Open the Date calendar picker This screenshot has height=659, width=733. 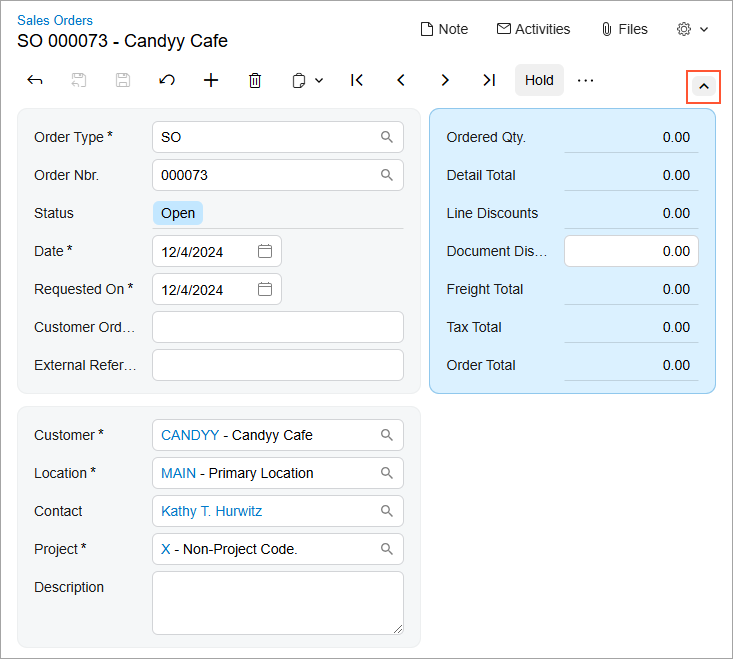(265, 251)
